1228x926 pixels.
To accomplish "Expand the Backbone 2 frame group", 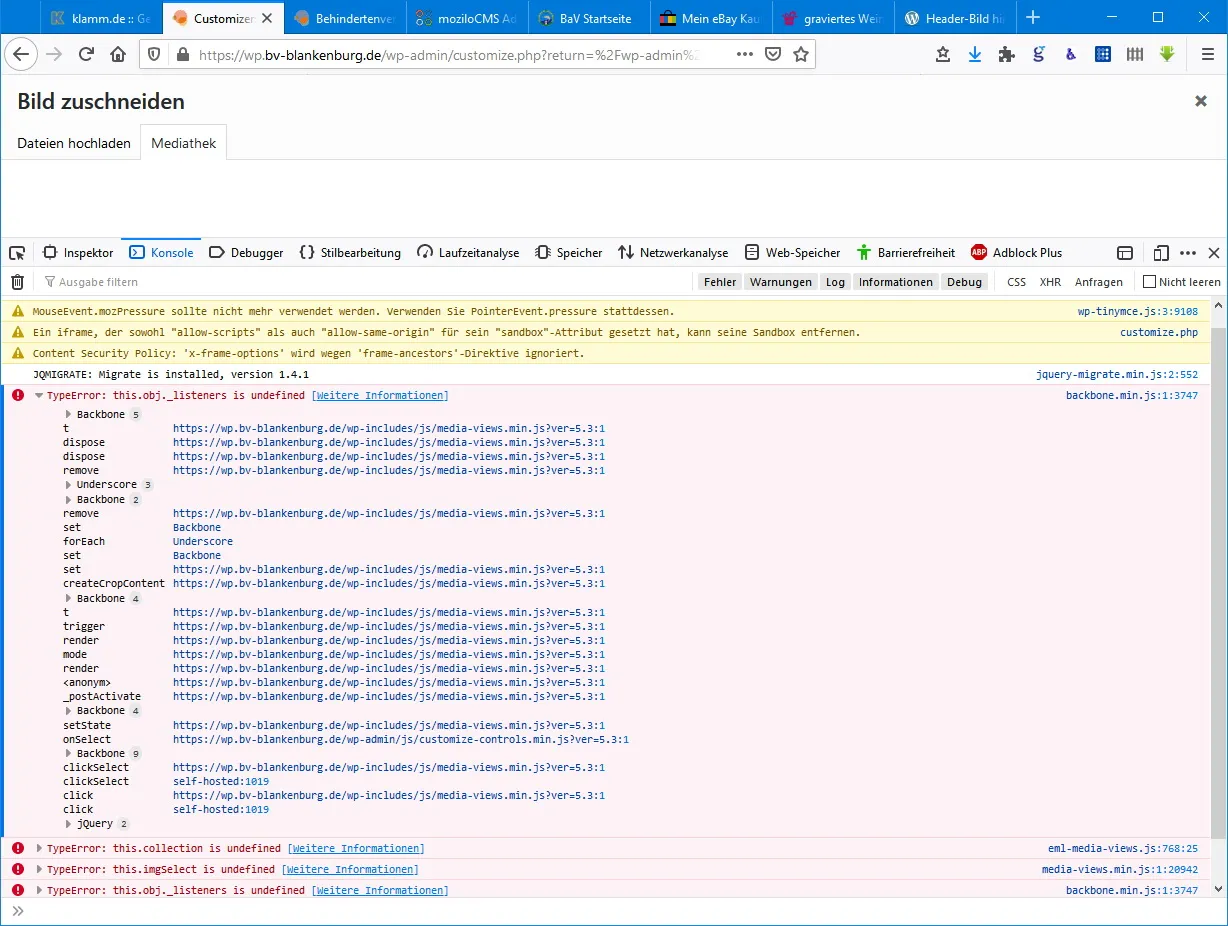I will point(68,499).
